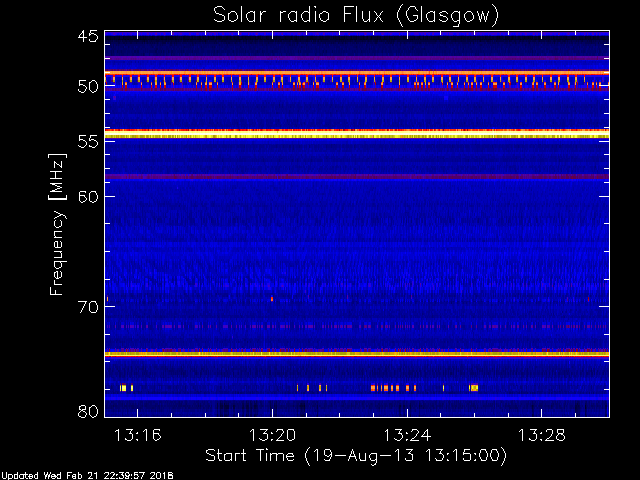Select the 13:24 time tick label
640x480 pixels.
click(x=406, y=436)
